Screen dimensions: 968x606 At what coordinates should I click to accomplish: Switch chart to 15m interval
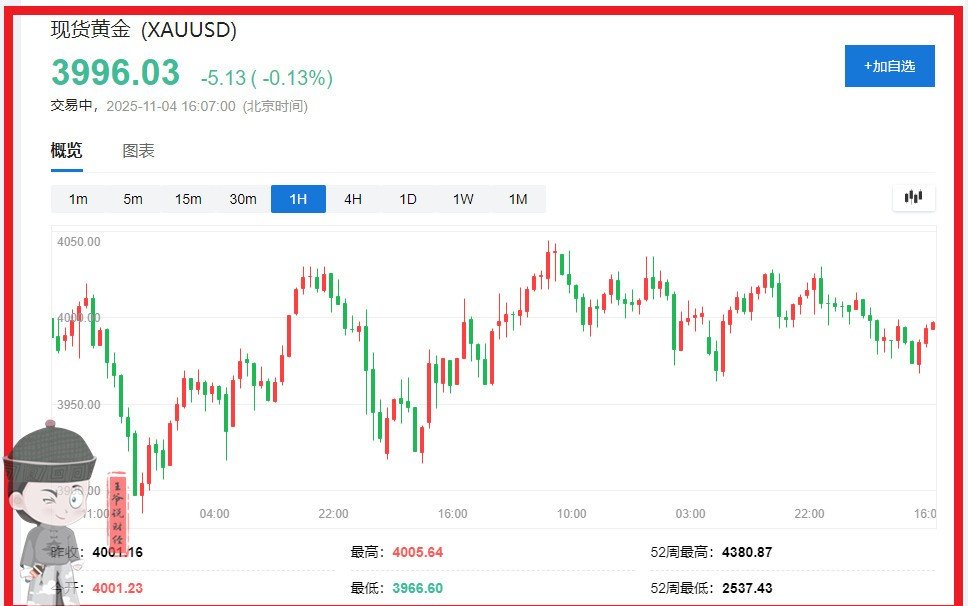188,199
